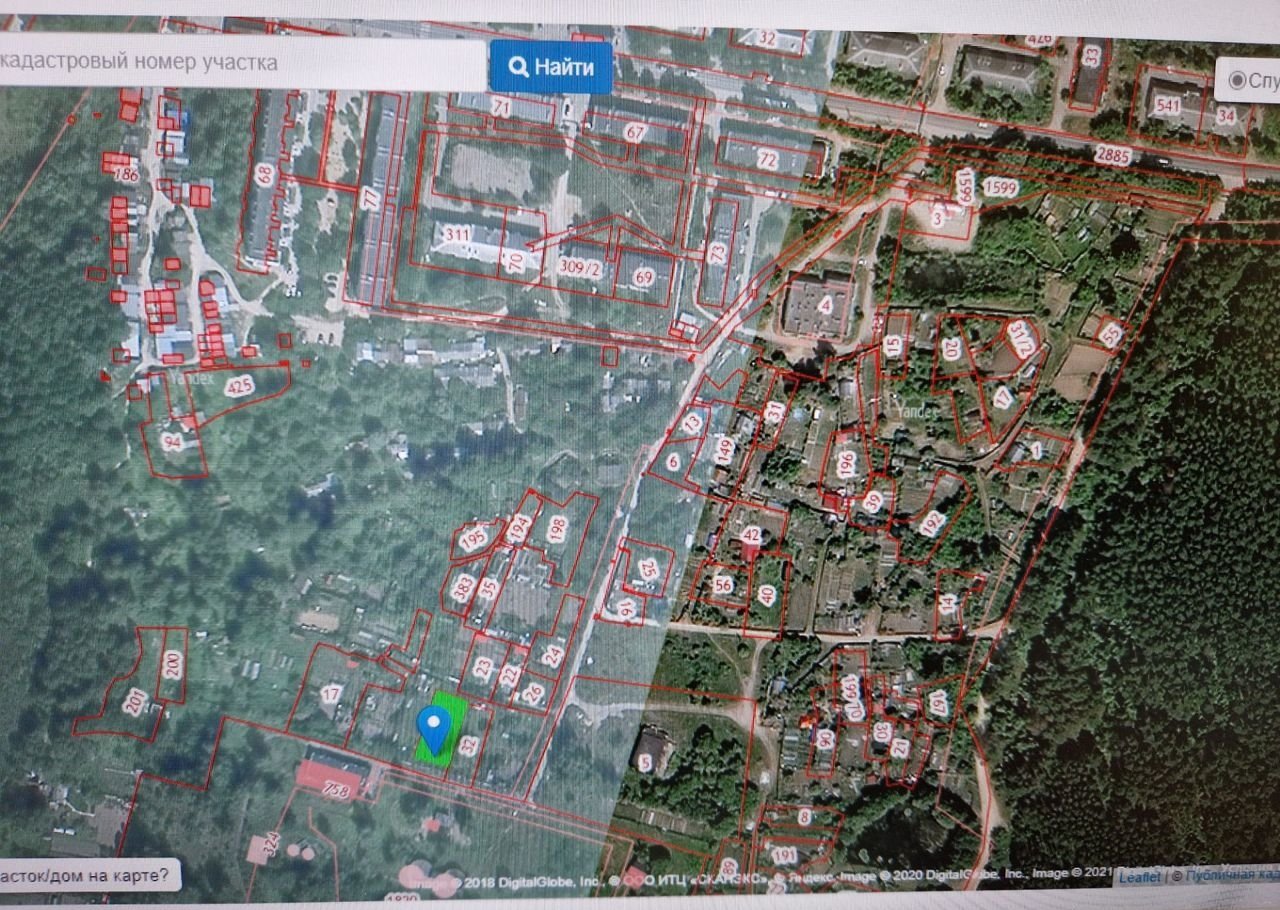Select parcel label 72 on building
The height and width of the screenshot is (910, 1280).
coord(767,159)
